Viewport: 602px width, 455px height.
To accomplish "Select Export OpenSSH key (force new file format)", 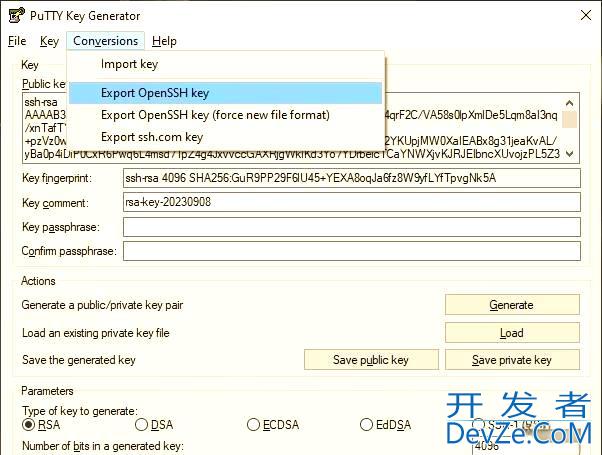I will pos(226,115).
